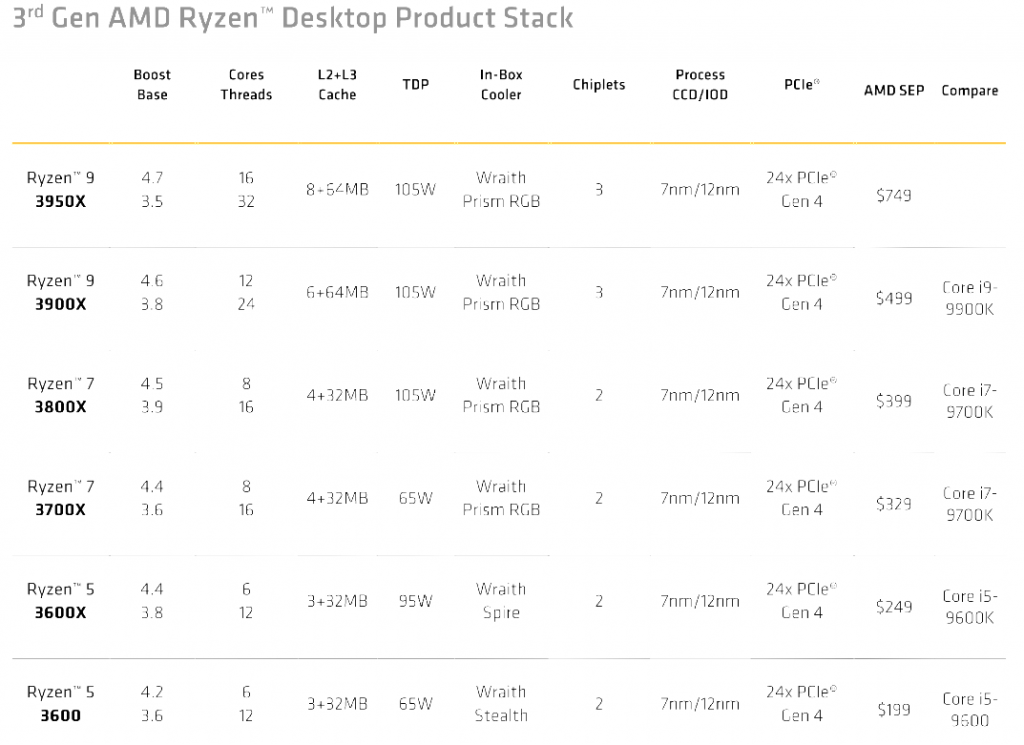Click 65W TDP in the 3700X row
The width and height of the screenshot is (1024, 745).
coord(415,498)
